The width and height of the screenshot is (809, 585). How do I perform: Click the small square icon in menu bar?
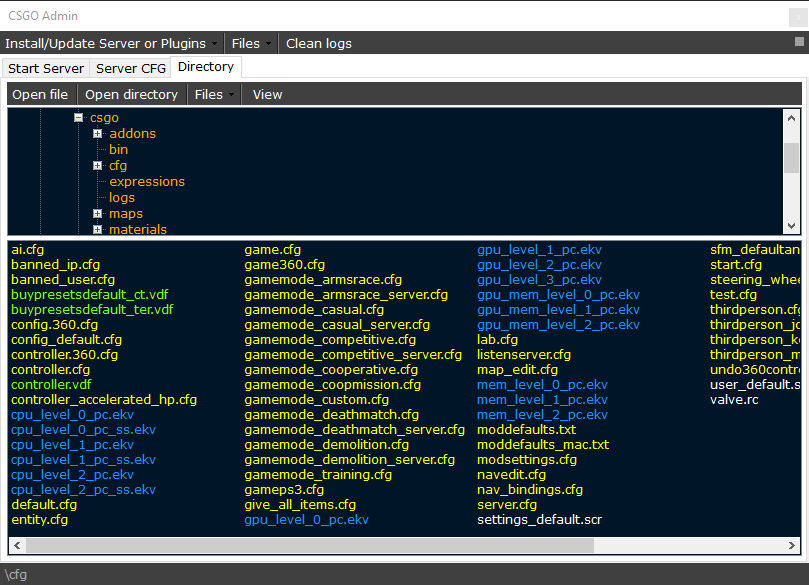[799, 41]
